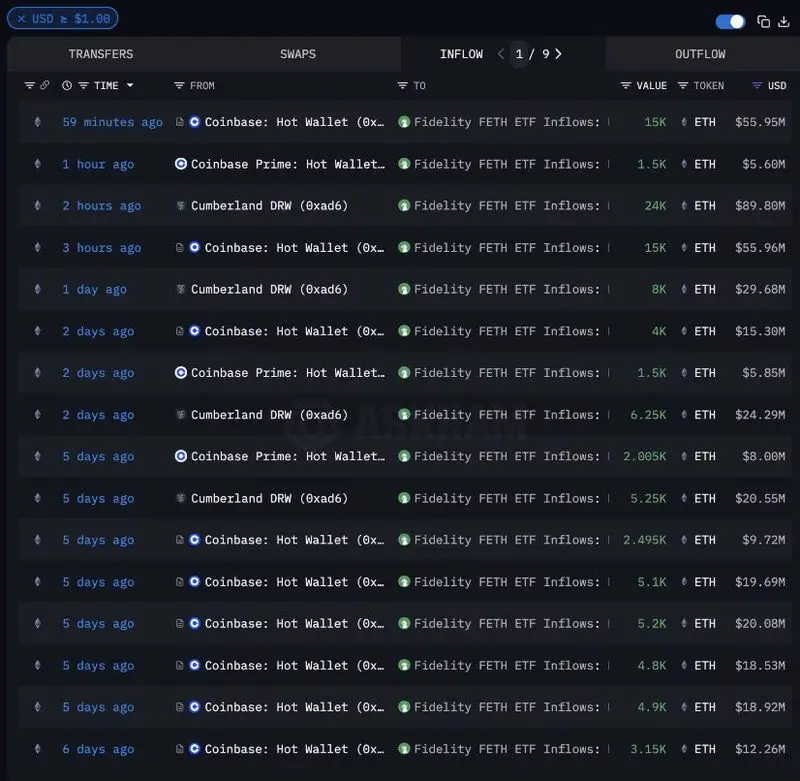Click Fidelity logo in the $29.68M row
800x781 pixels.
(404, 289)
